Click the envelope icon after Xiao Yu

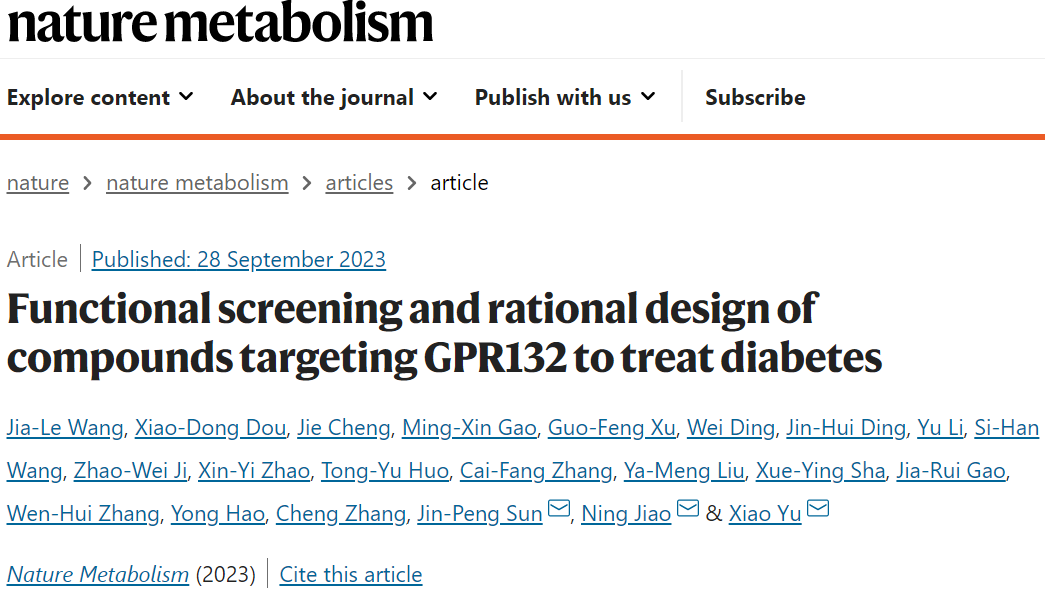(818, 509)
